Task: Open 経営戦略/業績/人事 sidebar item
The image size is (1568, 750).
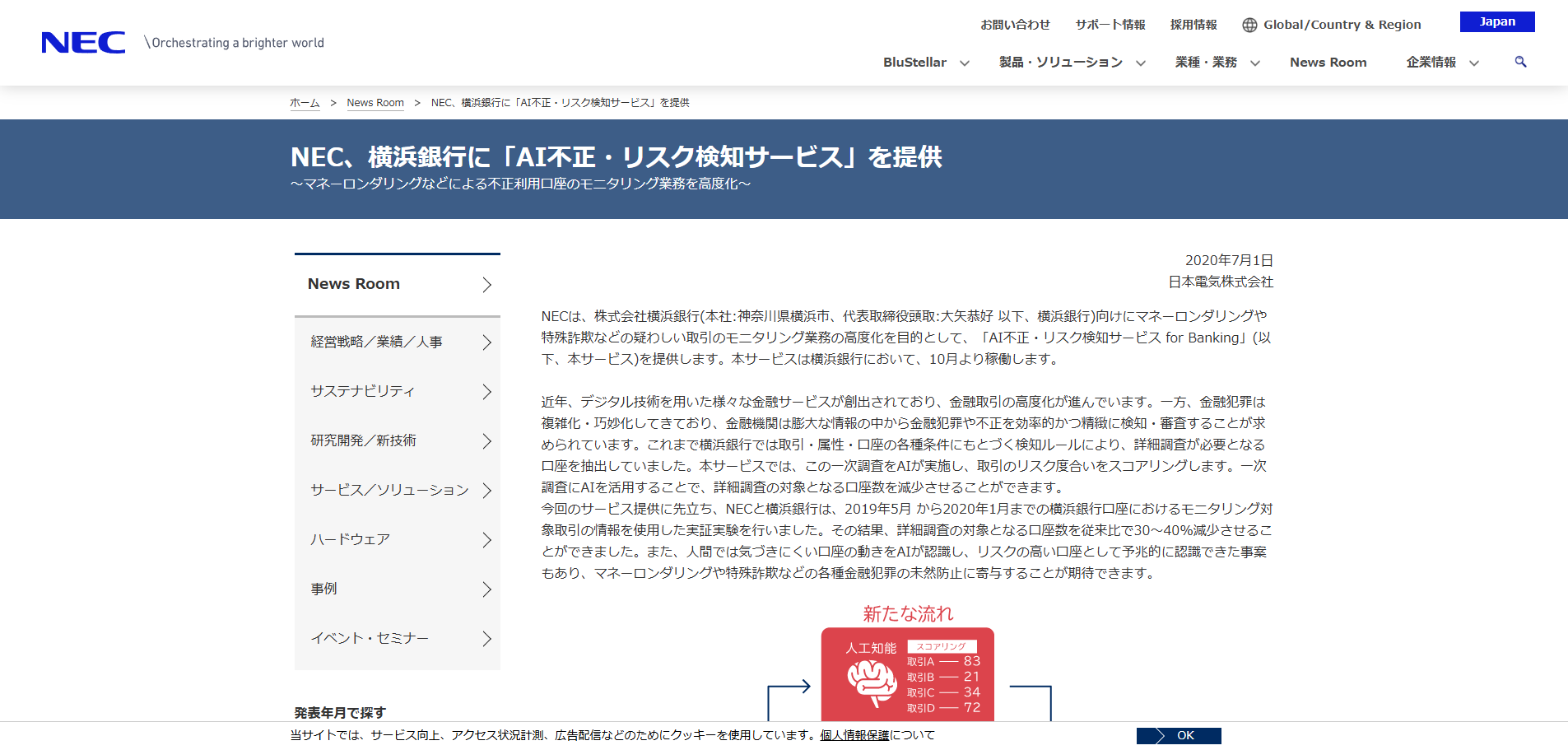Action: 398,342
